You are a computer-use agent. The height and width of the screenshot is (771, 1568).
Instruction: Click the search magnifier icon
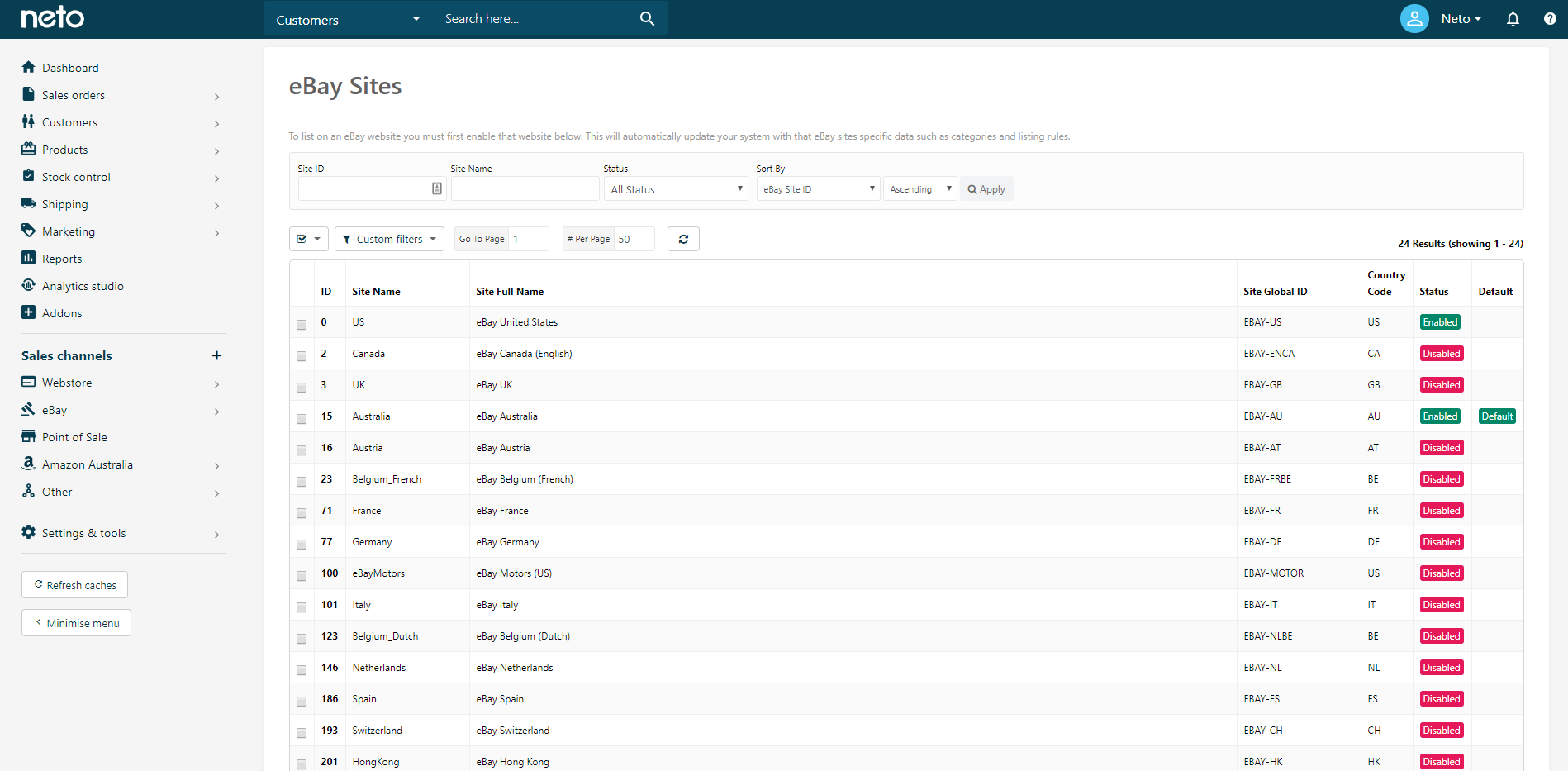click(647, 18)
